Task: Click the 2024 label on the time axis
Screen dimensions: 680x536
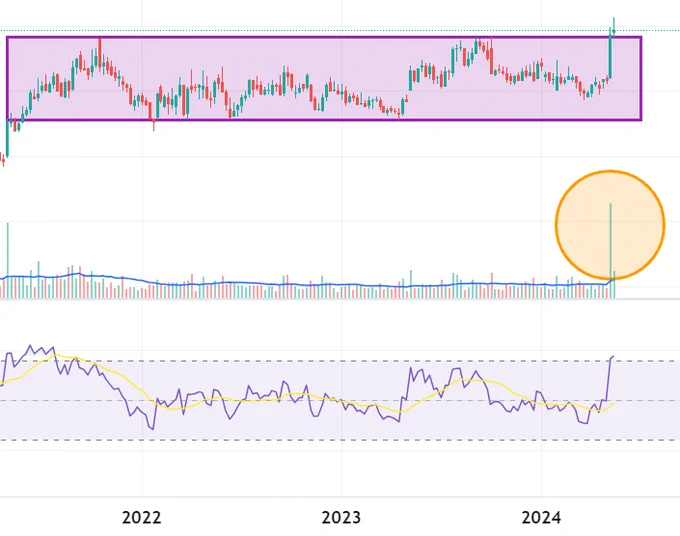Action: (x=541, y=517)
